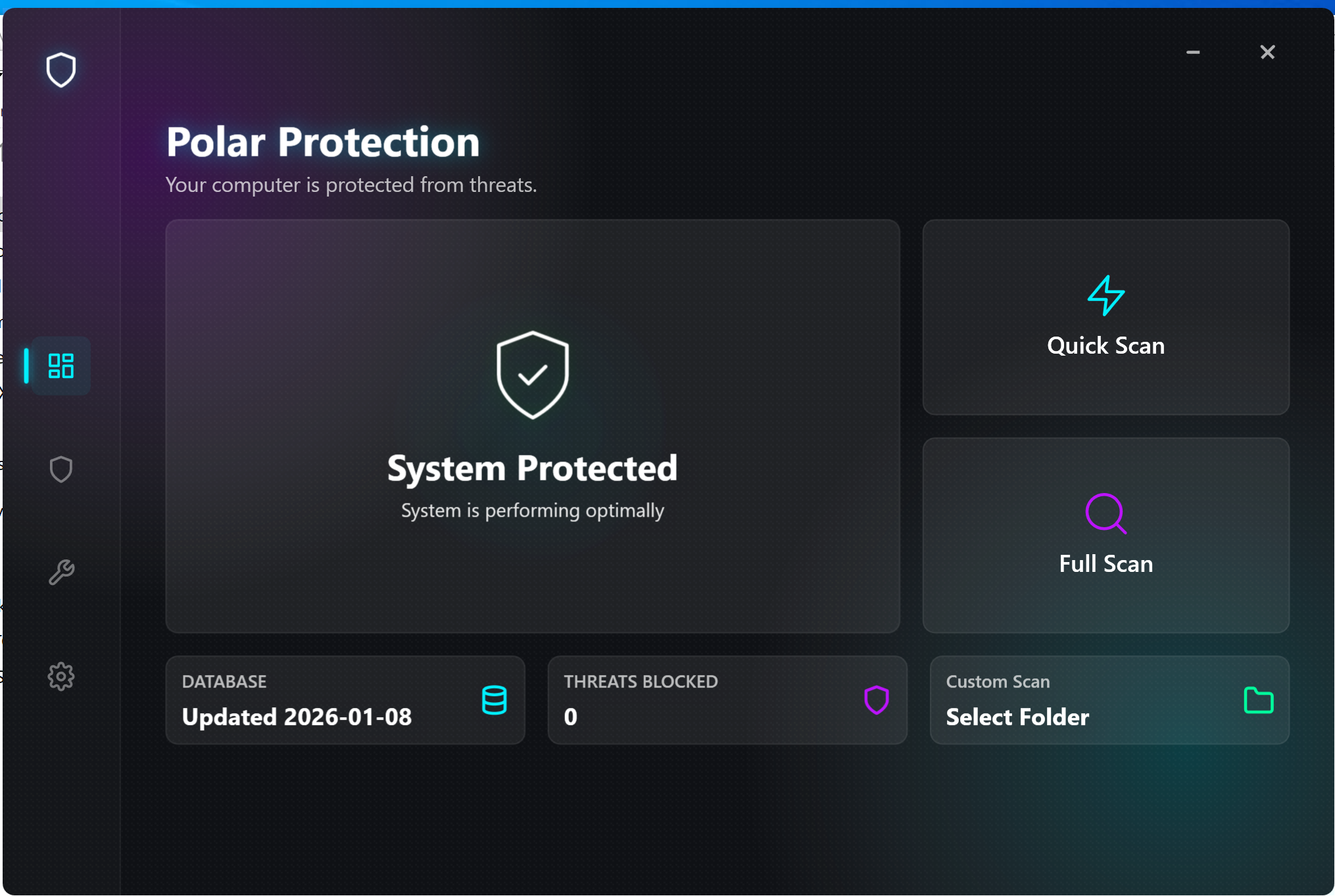1335x896 pixels.
Task: Click the System Protected checkmark shield
Action: [x=532, y=375]
